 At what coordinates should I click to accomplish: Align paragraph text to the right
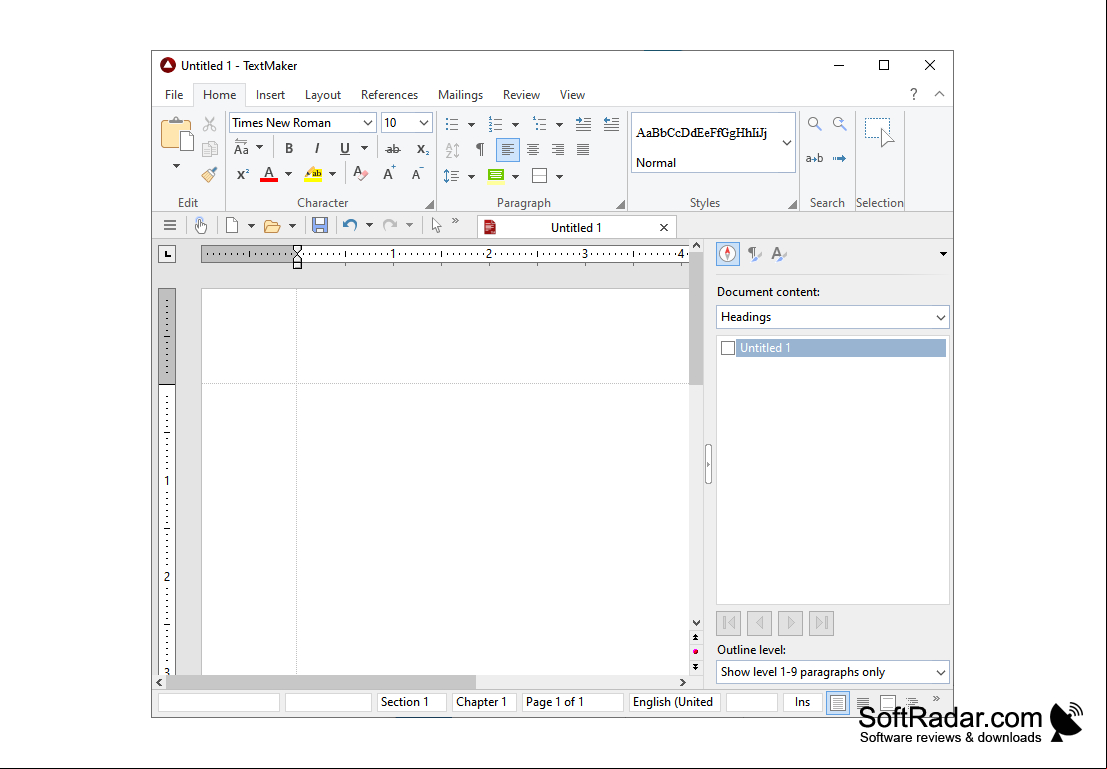coord(558,150)
